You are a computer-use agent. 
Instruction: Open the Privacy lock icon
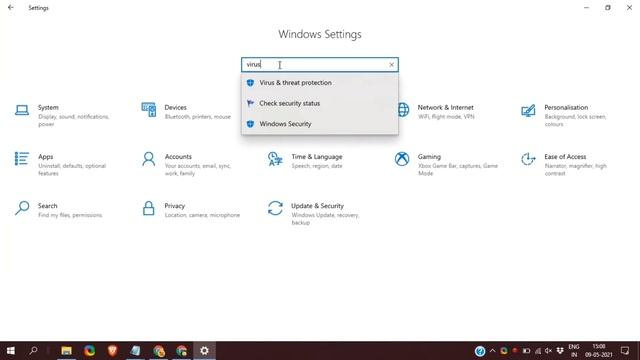point(149,208)
